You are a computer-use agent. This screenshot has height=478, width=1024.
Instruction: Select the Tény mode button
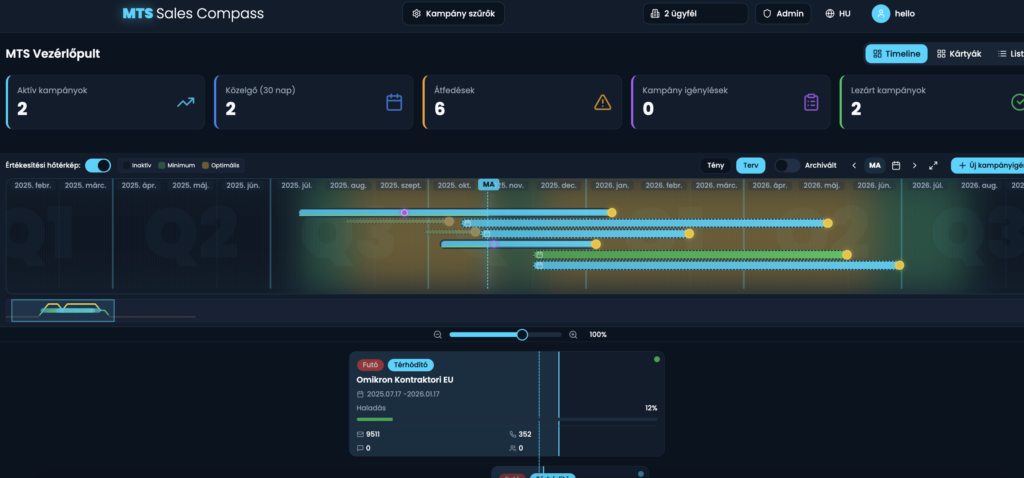715,165
